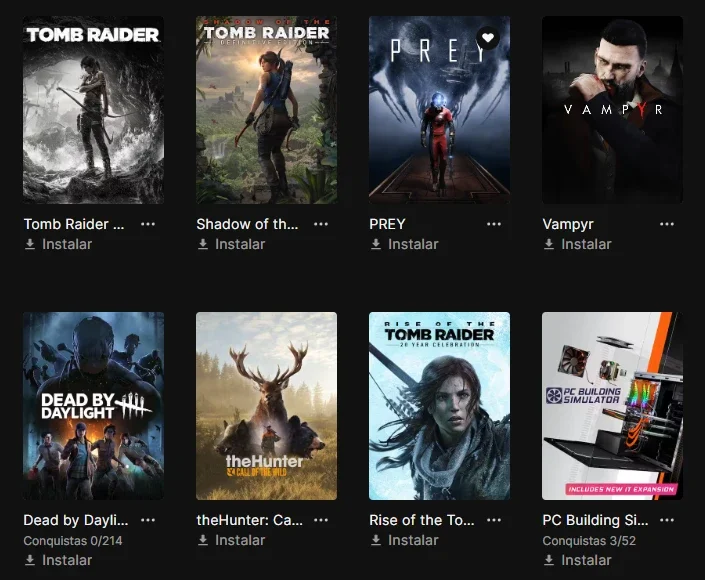Click the 'Shadow of th...' game title
This screenshot has width=705, height=580.
247,224
